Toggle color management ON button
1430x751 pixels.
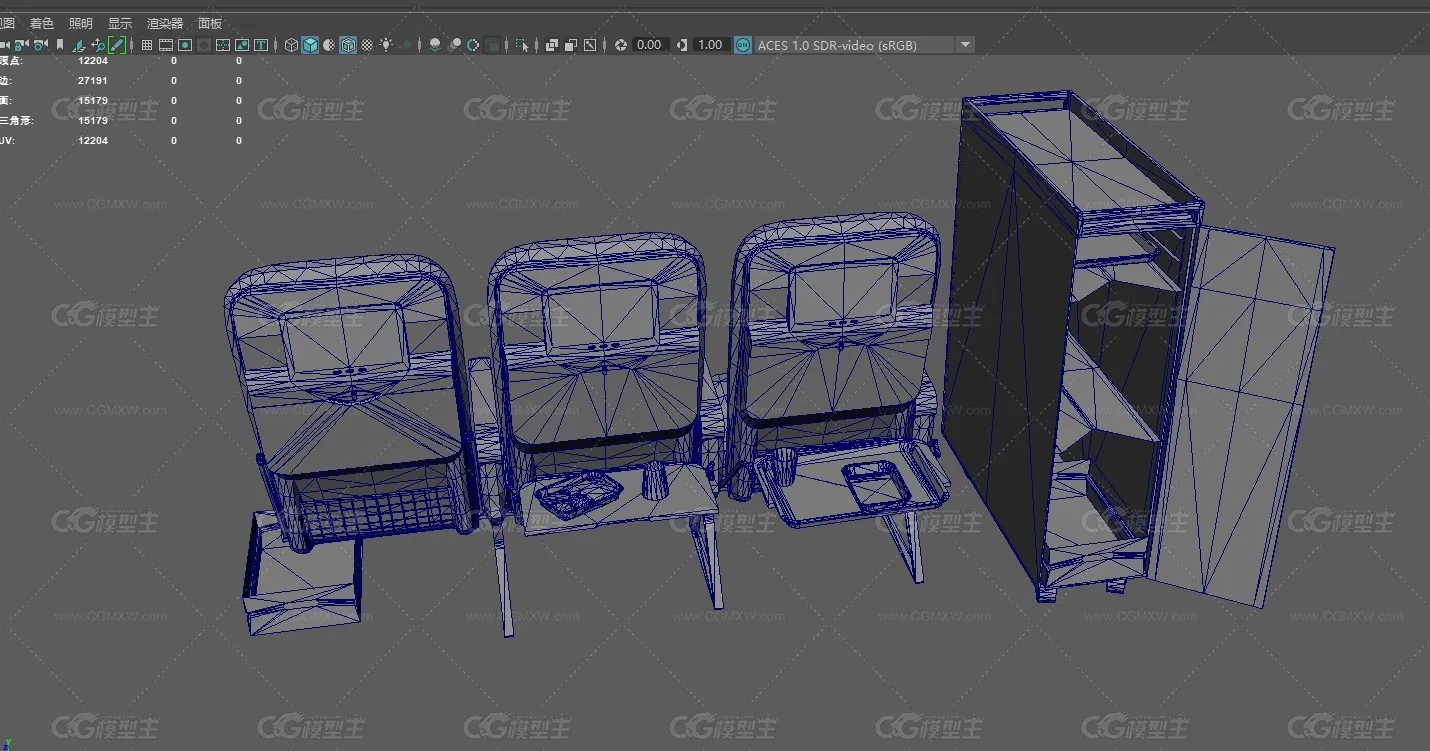[x=742, y=45]
